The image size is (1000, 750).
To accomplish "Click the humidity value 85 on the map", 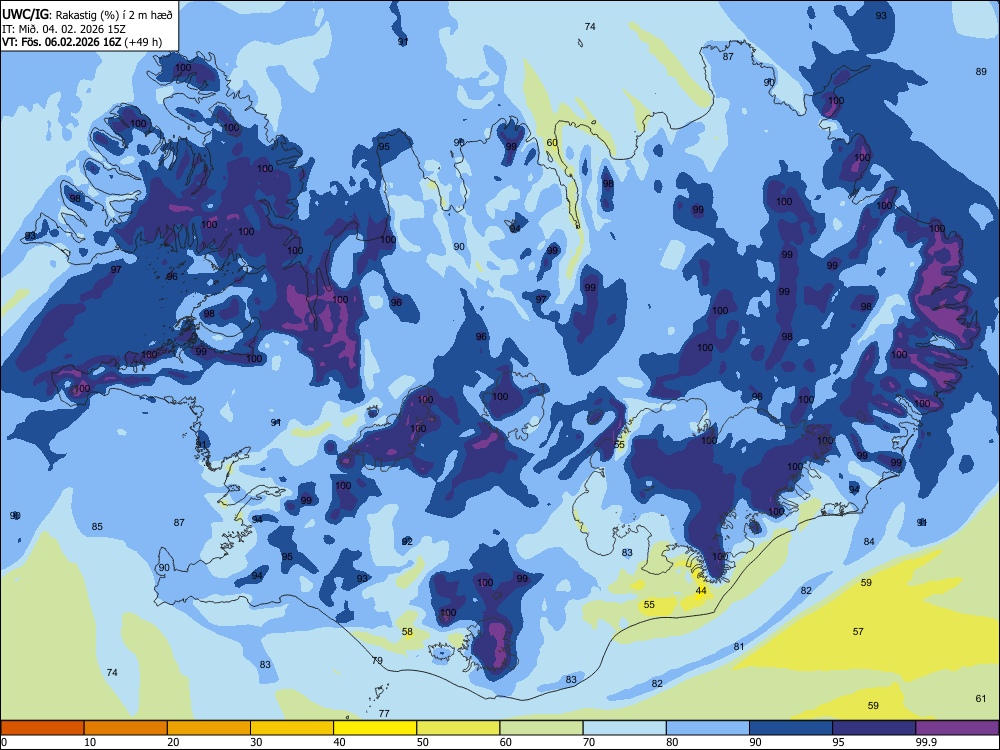I will (97, 526).
